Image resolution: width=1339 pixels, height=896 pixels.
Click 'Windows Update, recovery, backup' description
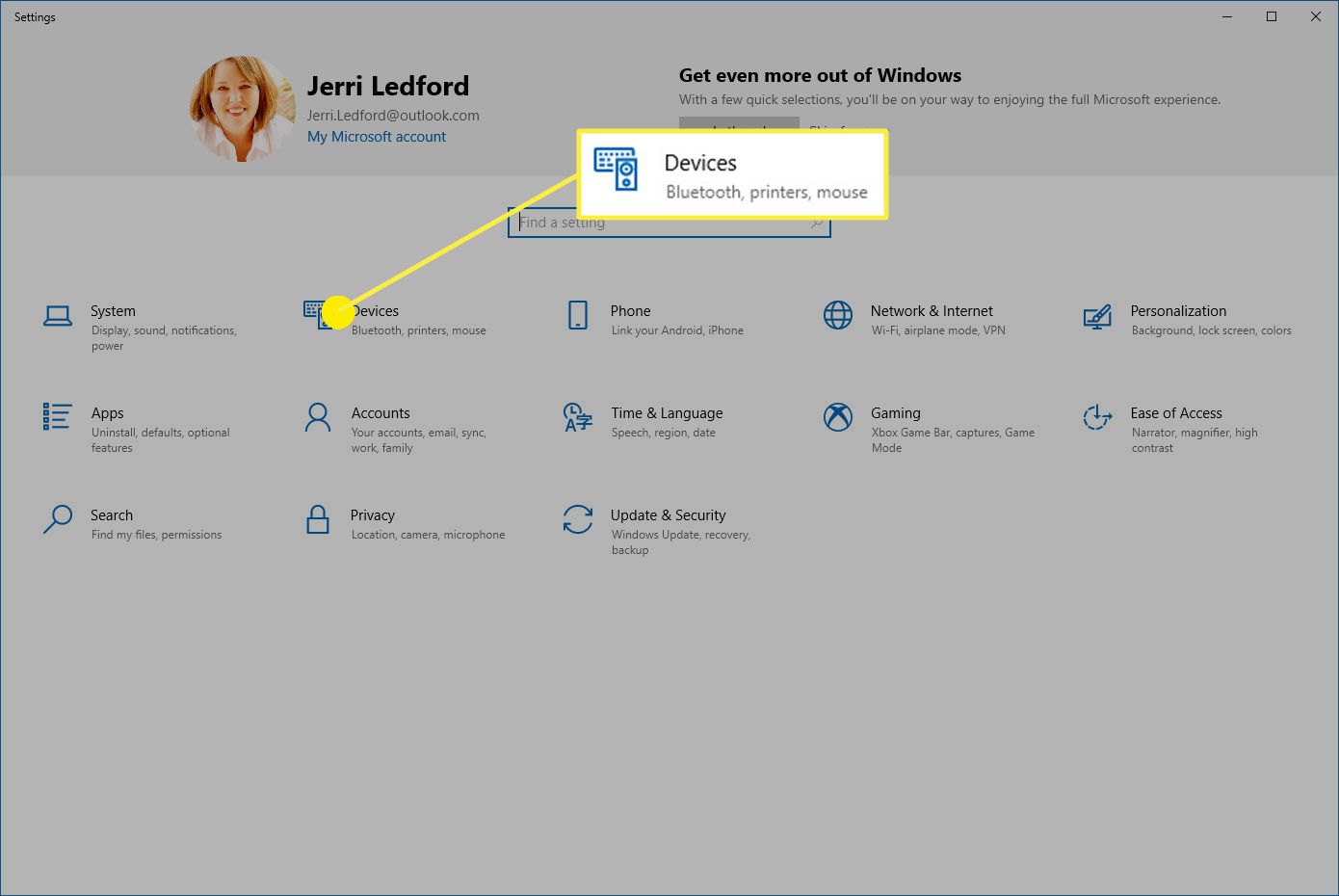coord(681,542)
